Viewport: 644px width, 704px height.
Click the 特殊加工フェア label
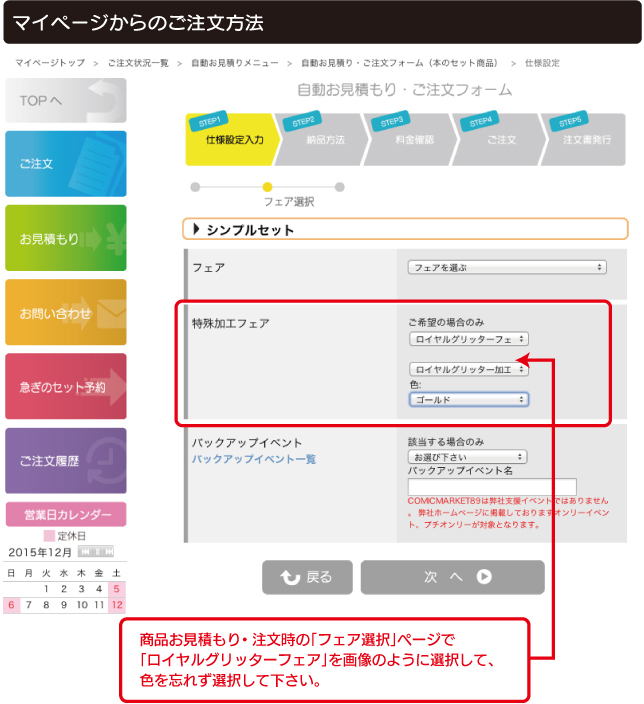(231, 323)
